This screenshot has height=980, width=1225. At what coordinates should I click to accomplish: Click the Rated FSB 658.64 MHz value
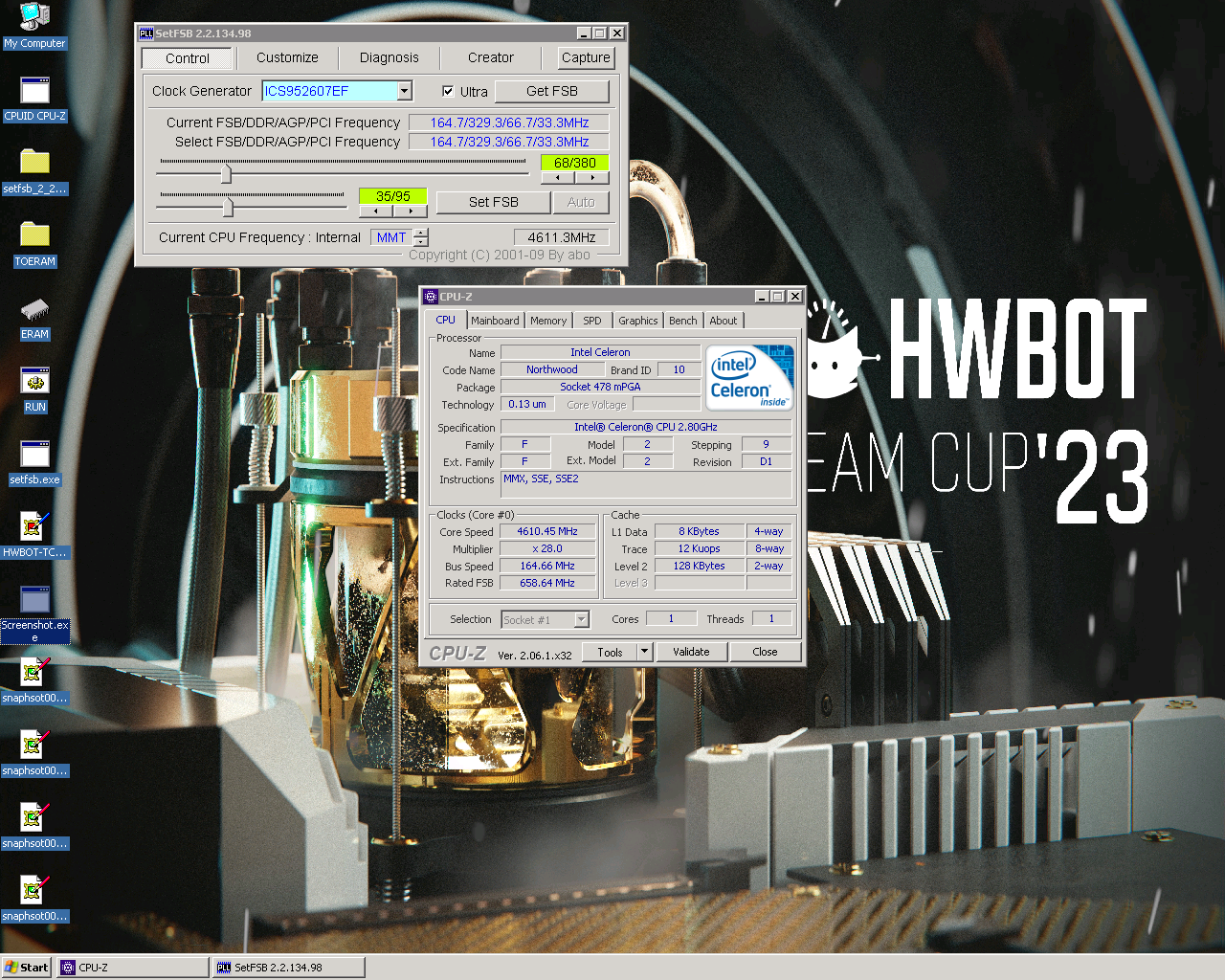[547, 583]
